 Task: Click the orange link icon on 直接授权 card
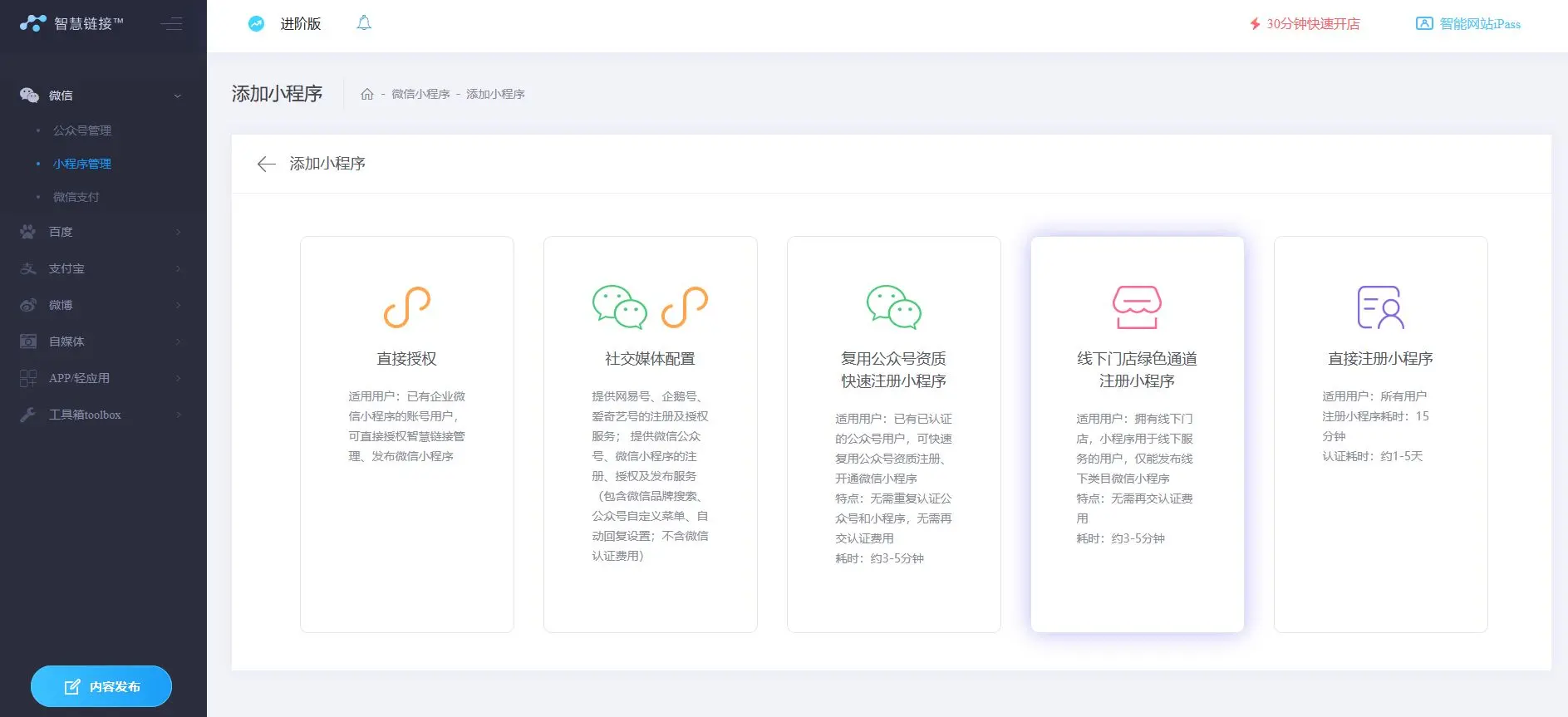pyautogui.click(x=406, y=307)
